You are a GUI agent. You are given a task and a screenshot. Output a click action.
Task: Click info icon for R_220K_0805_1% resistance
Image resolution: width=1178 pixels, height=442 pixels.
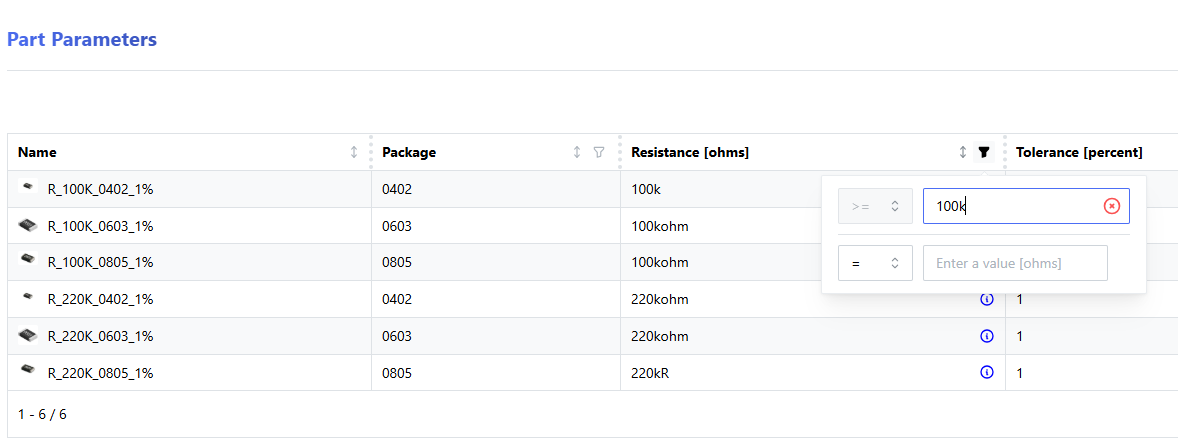click(987, 372)
